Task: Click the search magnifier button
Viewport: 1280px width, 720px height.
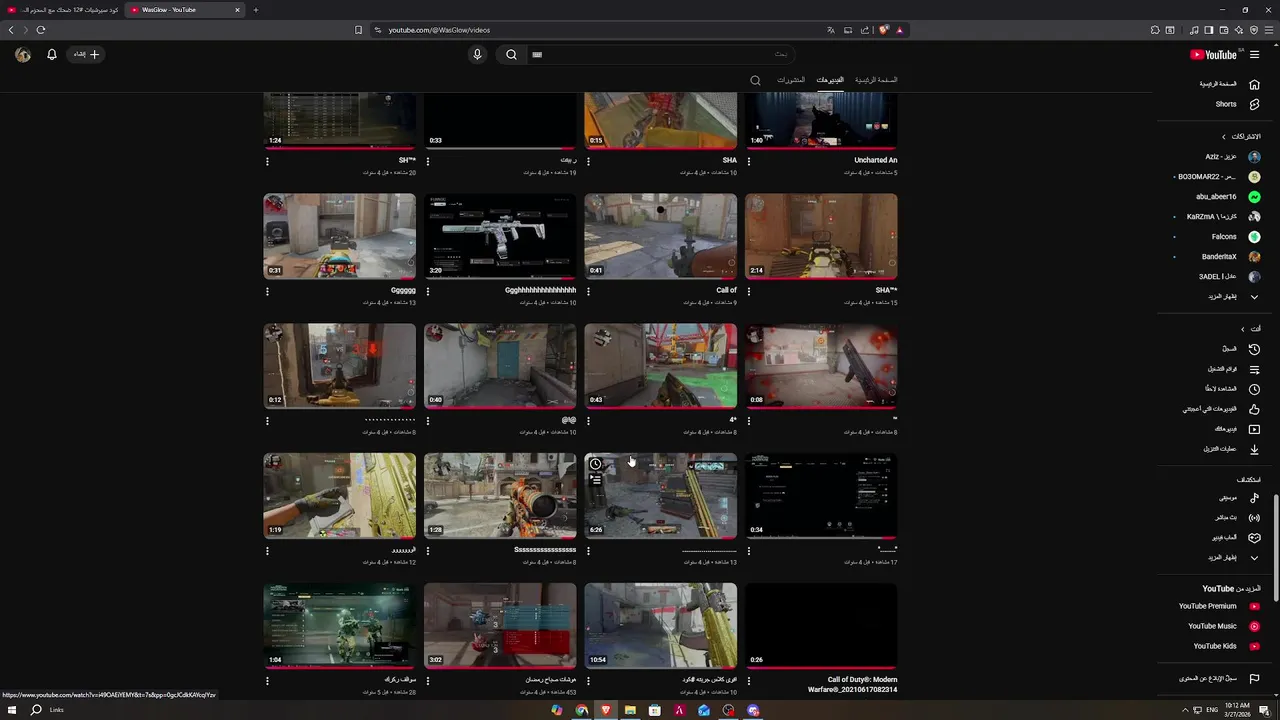Action: click(x=511, y=55)
